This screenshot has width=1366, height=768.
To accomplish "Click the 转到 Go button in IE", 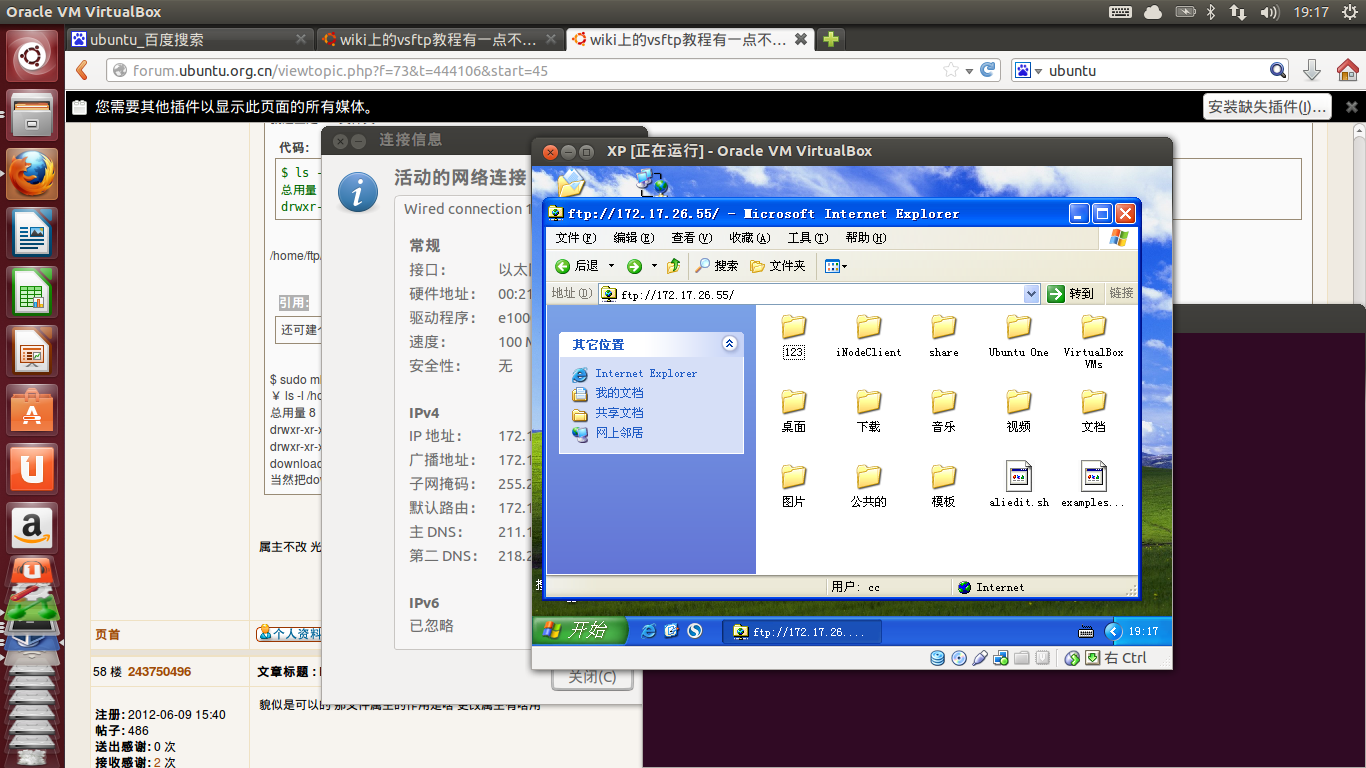I will pos(1070,294).
